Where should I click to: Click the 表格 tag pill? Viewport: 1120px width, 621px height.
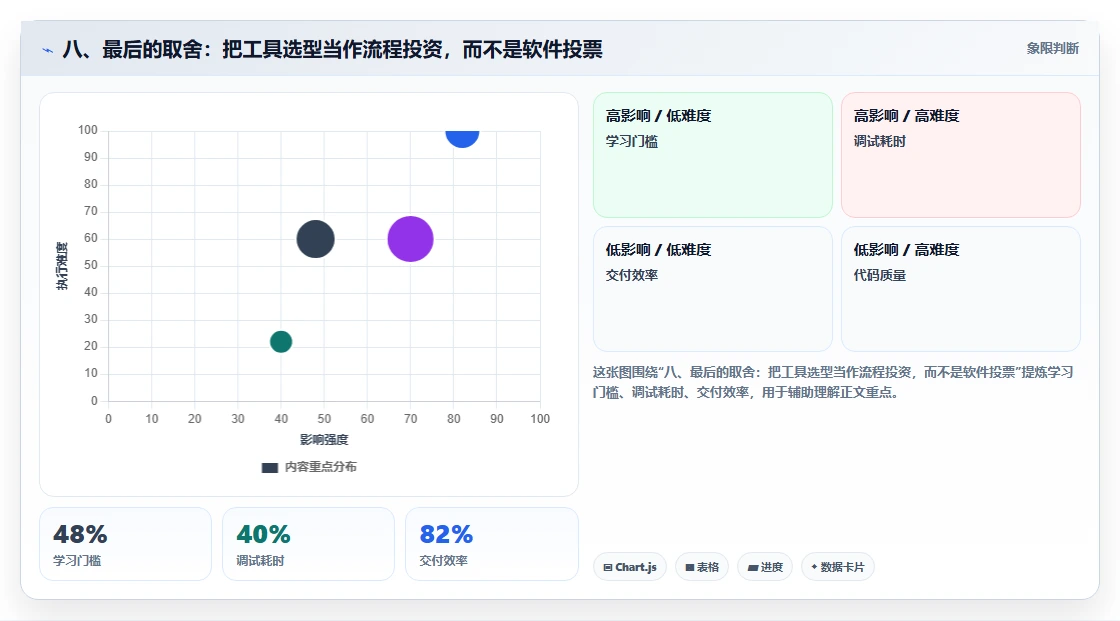tap(702, 567)
